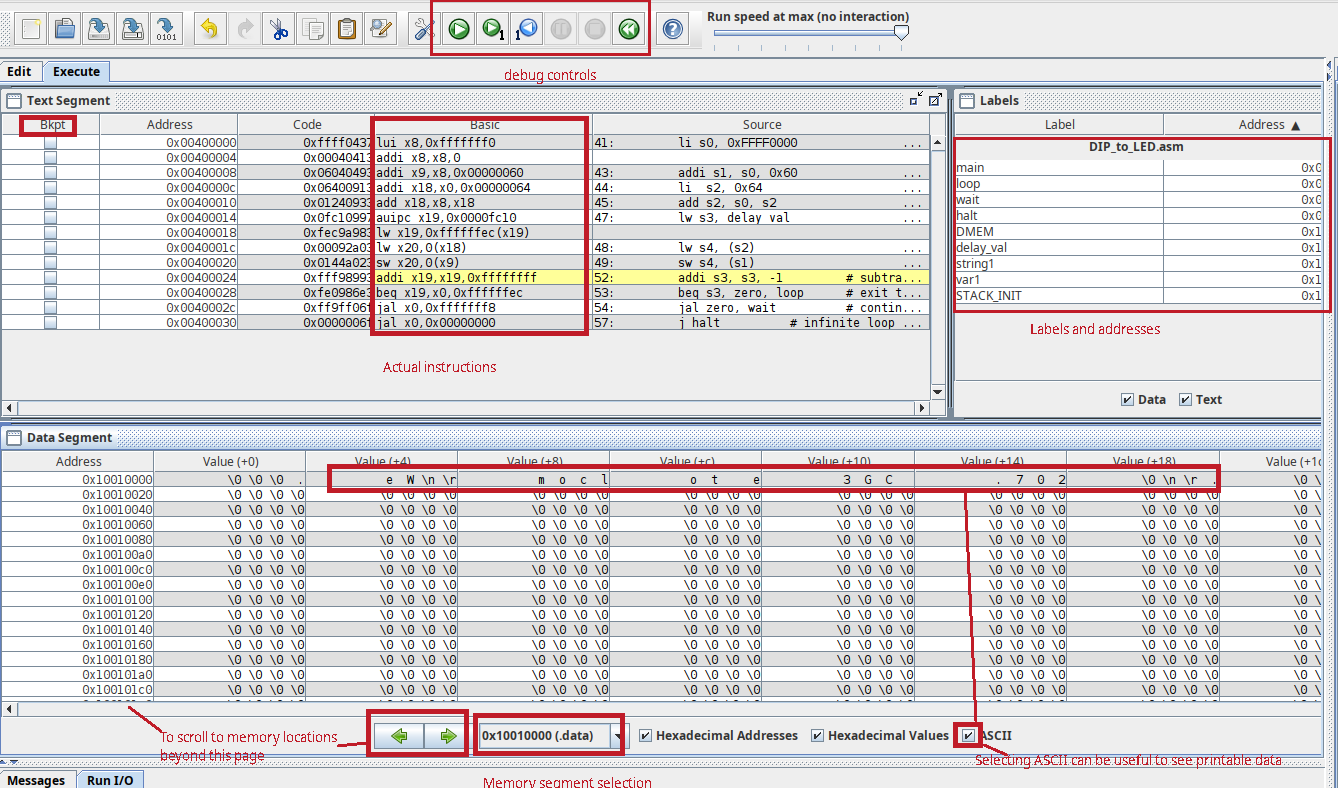Click the green previous memory page arrow button
The height and width of the screenshot is (788, 1338).
pos(400,737)
